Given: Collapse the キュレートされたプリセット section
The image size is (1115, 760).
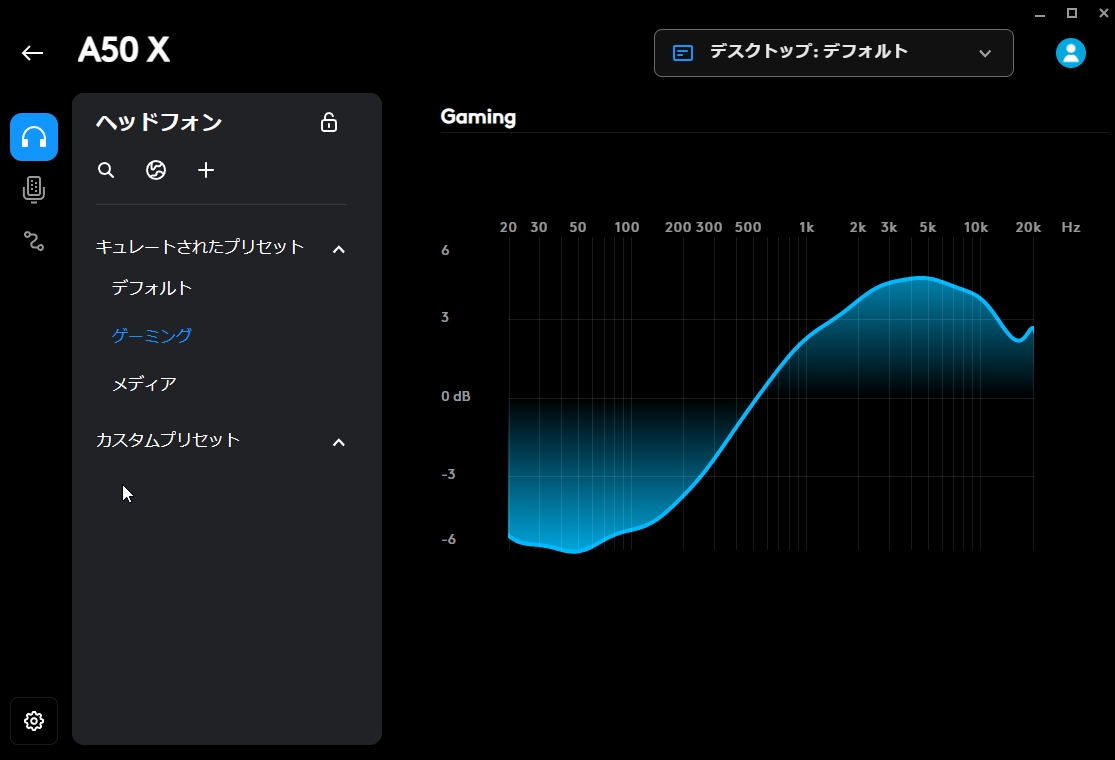Looking at the screenshot, I should click(338, 248).
